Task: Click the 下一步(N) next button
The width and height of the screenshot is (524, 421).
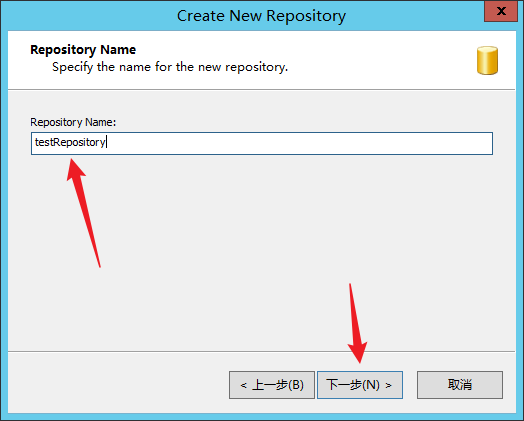Action: tap(360, 385)
